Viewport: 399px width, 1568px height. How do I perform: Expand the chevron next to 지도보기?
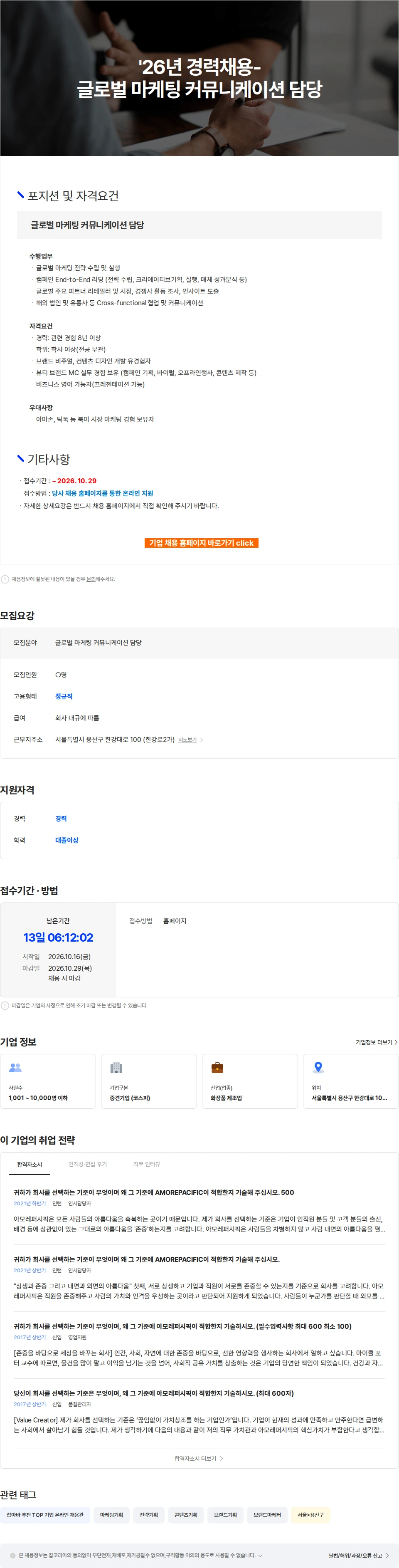coord(201,739)
